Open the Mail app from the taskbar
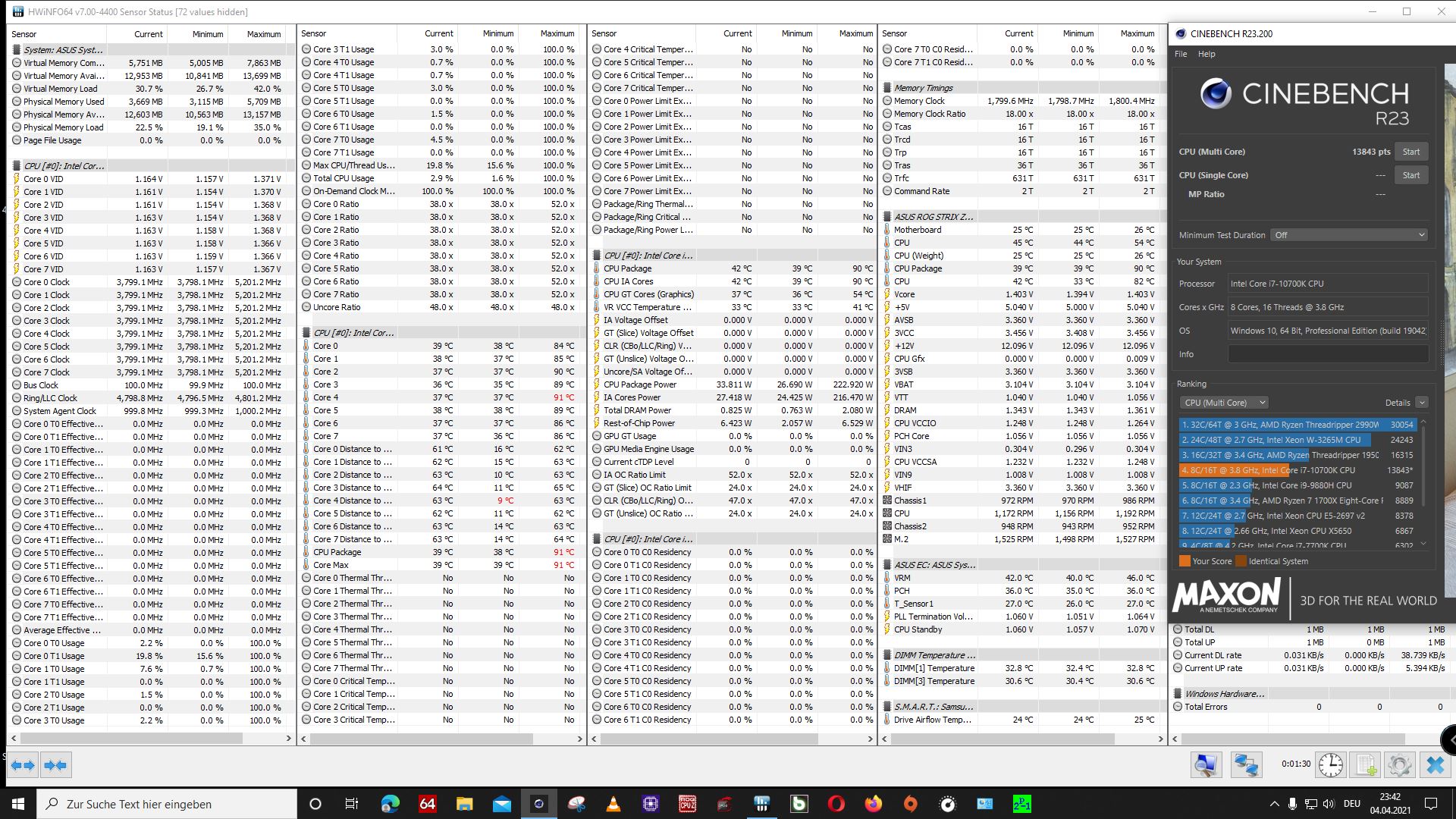 pos(501,804)
